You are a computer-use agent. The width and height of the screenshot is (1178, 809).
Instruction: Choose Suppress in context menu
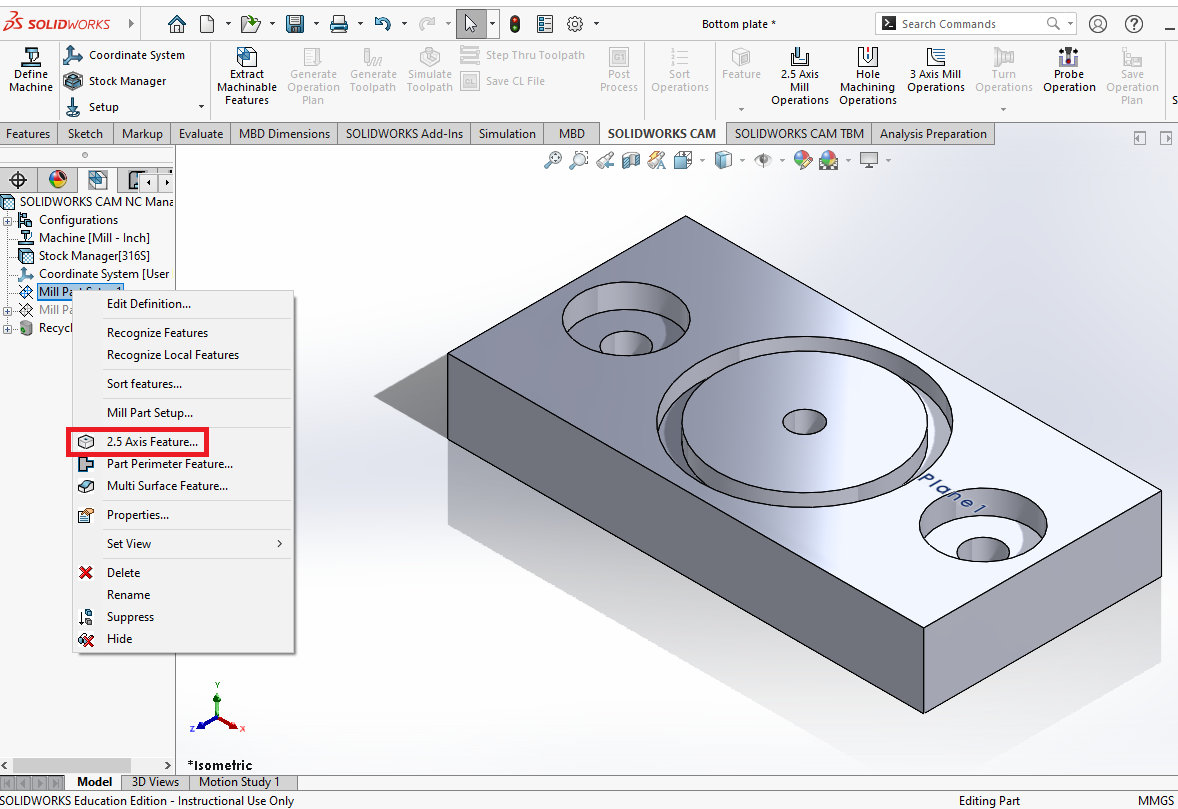pyautogui.click(x=183, y=617)
